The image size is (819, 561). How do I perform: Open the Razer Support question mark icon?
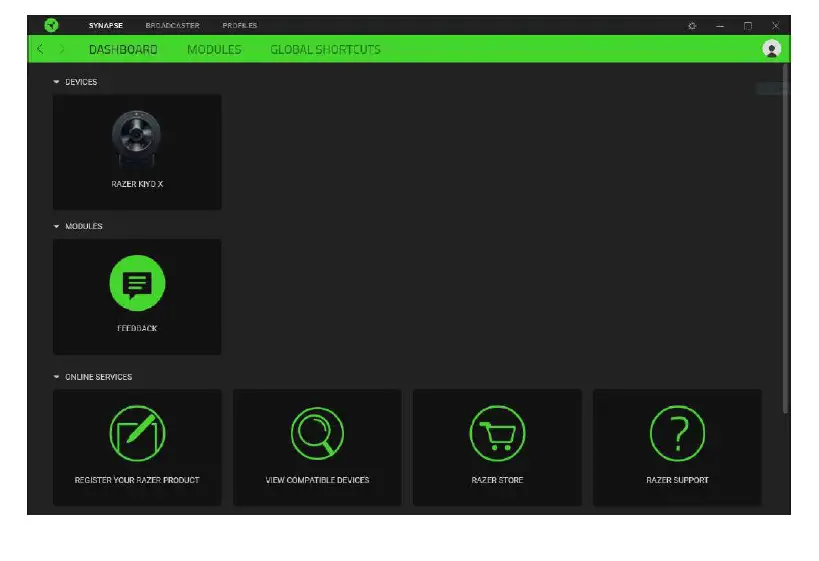coord(677,434)
